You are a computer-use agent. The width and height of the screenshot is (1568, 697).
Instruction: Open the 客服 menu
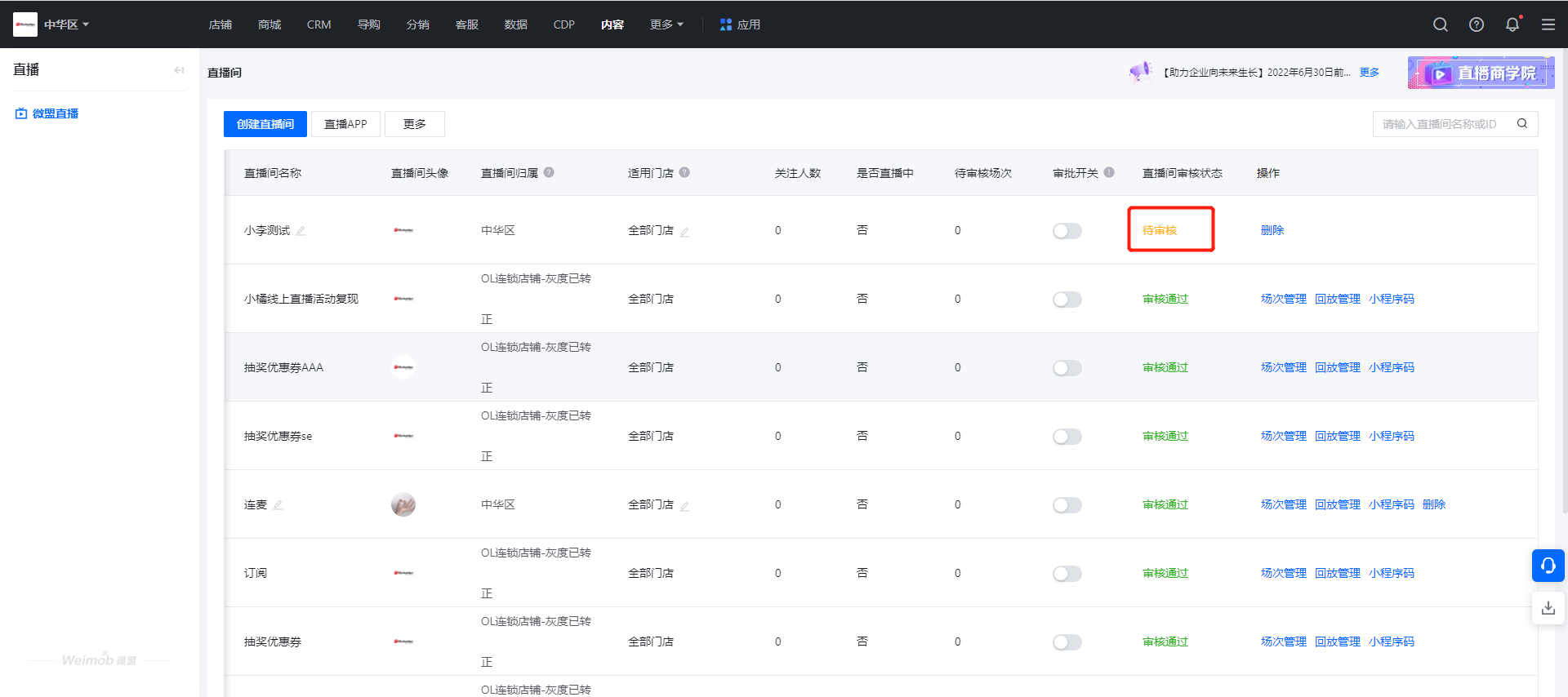pos(467,24)
